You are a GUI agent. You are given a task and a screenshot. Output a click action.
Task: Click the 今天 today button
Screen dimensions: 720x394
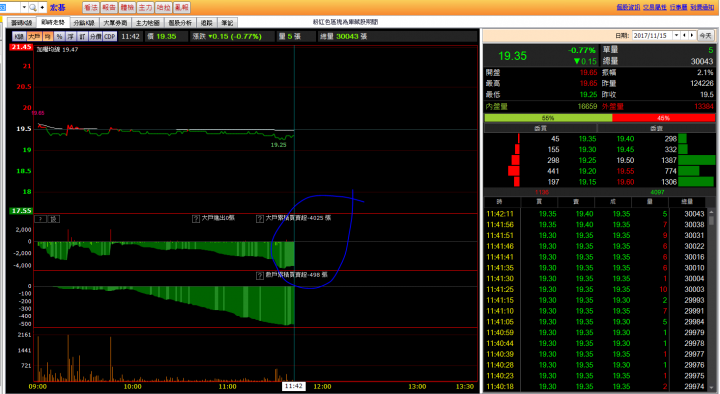tap(705, 35)
